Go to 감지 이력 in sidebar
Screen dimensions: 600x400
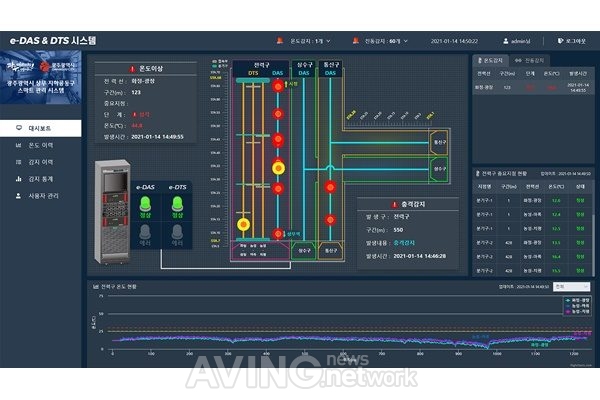[40, 162]
